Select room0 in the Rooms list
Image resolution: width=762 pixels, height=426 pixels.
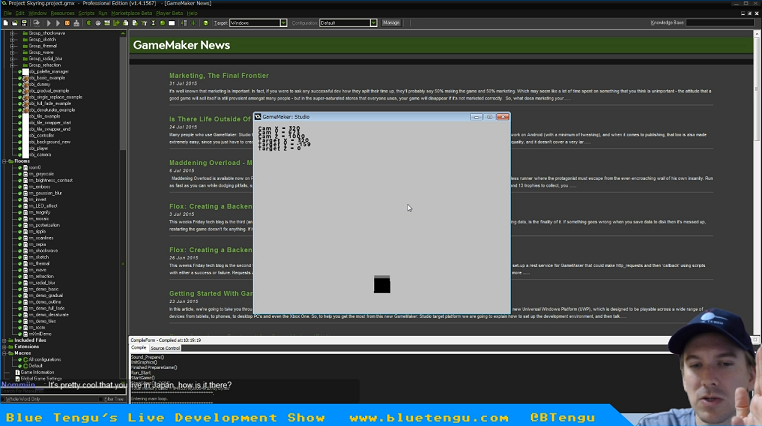pyautogui.click(x=35, y=168)
